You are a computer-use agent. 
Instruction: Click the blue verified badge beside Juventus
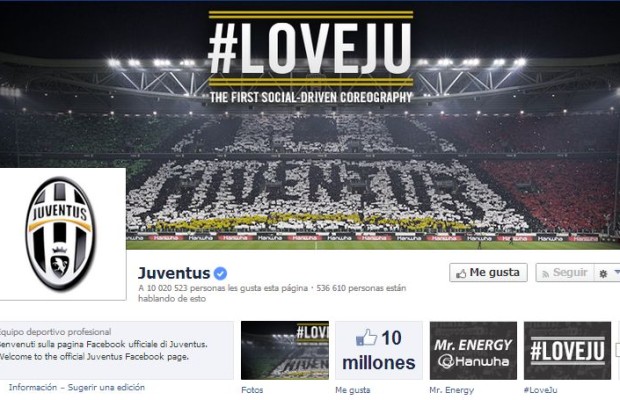(x=220, y=273)
